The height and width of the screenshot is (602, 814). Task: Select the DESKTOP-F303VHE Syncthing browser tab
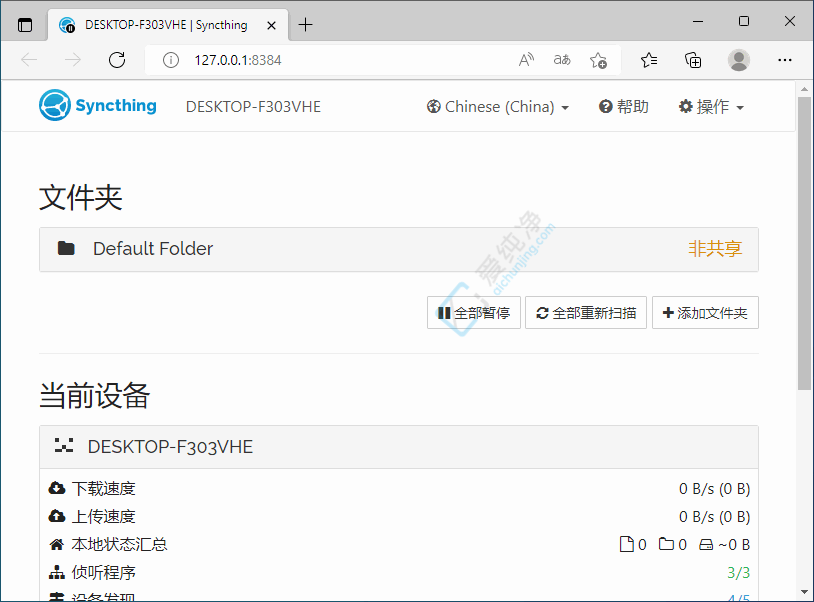160,25
